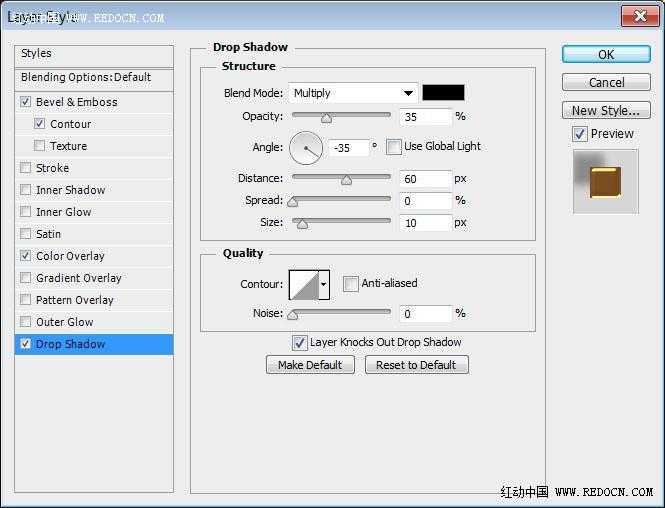
Task: Open the Blend Mode Multiply dropdown
Action: [x=353, y=93]
